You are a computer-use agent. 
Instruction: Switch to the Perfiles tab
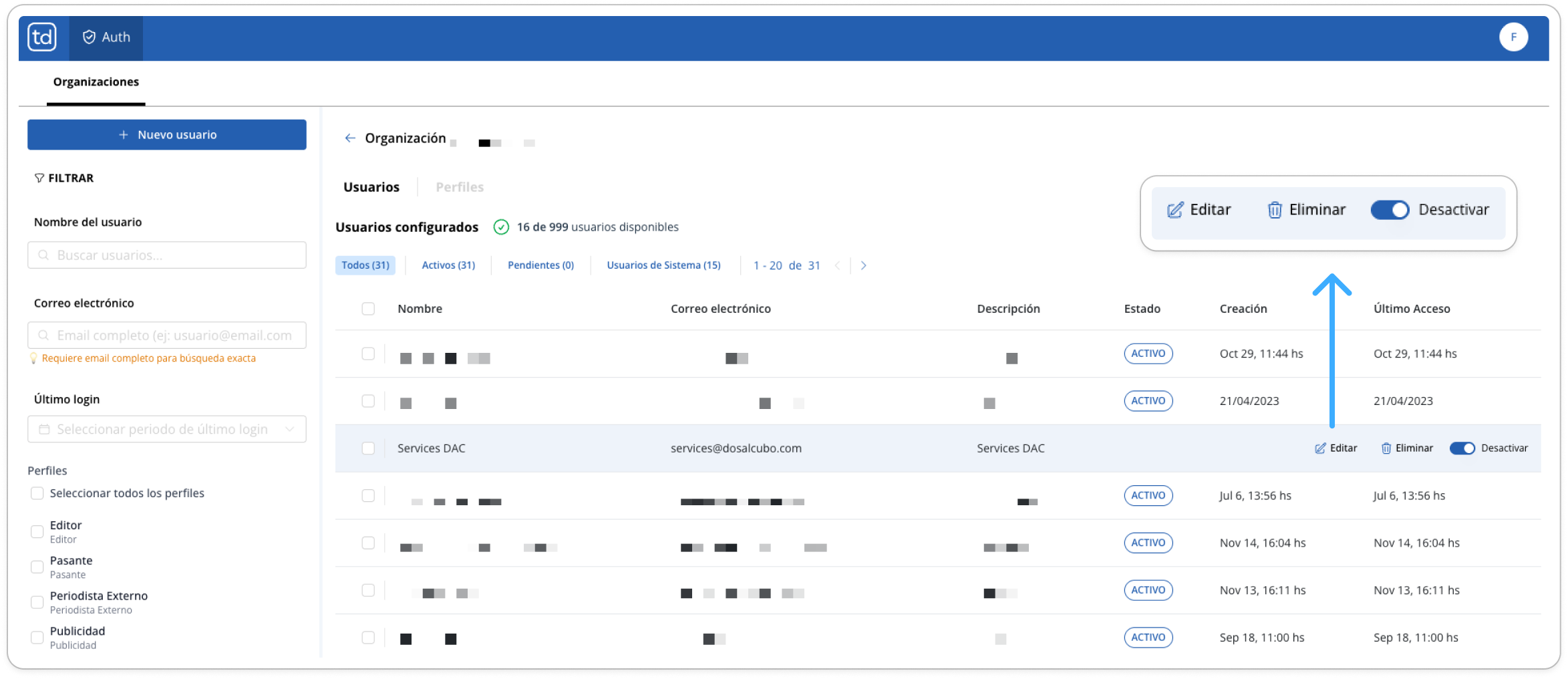[460, 187]
